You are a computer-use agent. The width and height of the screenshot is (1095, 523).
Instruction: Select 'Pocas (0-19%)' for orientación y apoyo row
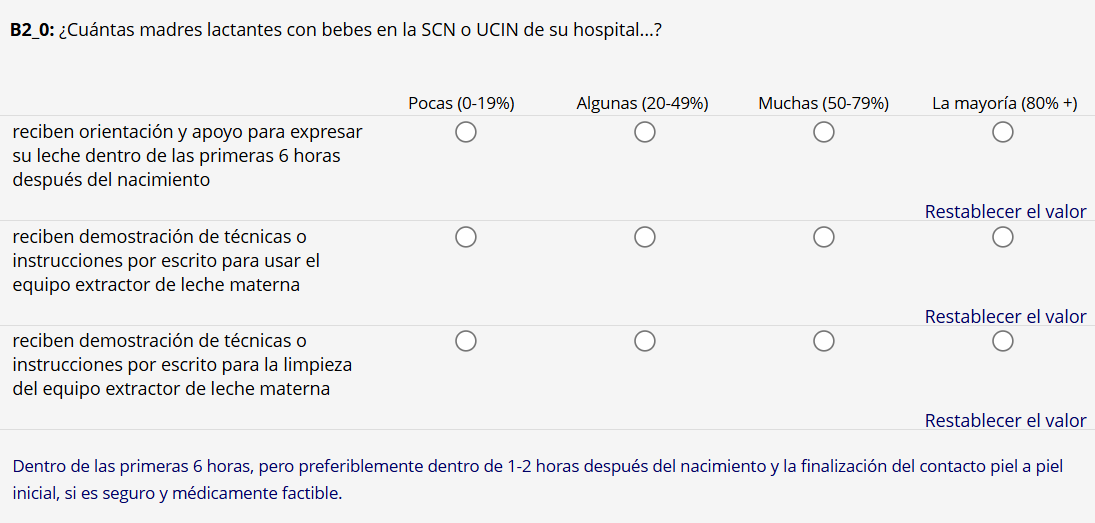[x=465, y=132]
